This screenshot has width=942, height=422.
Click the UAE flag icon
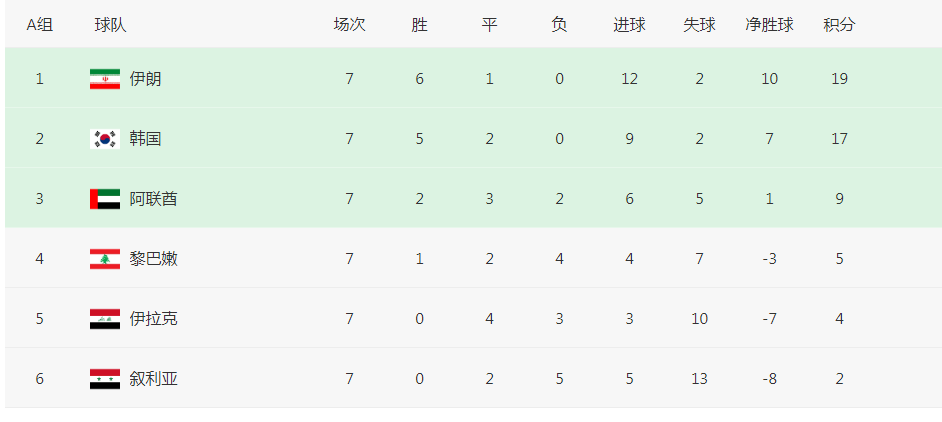(104, 199)
